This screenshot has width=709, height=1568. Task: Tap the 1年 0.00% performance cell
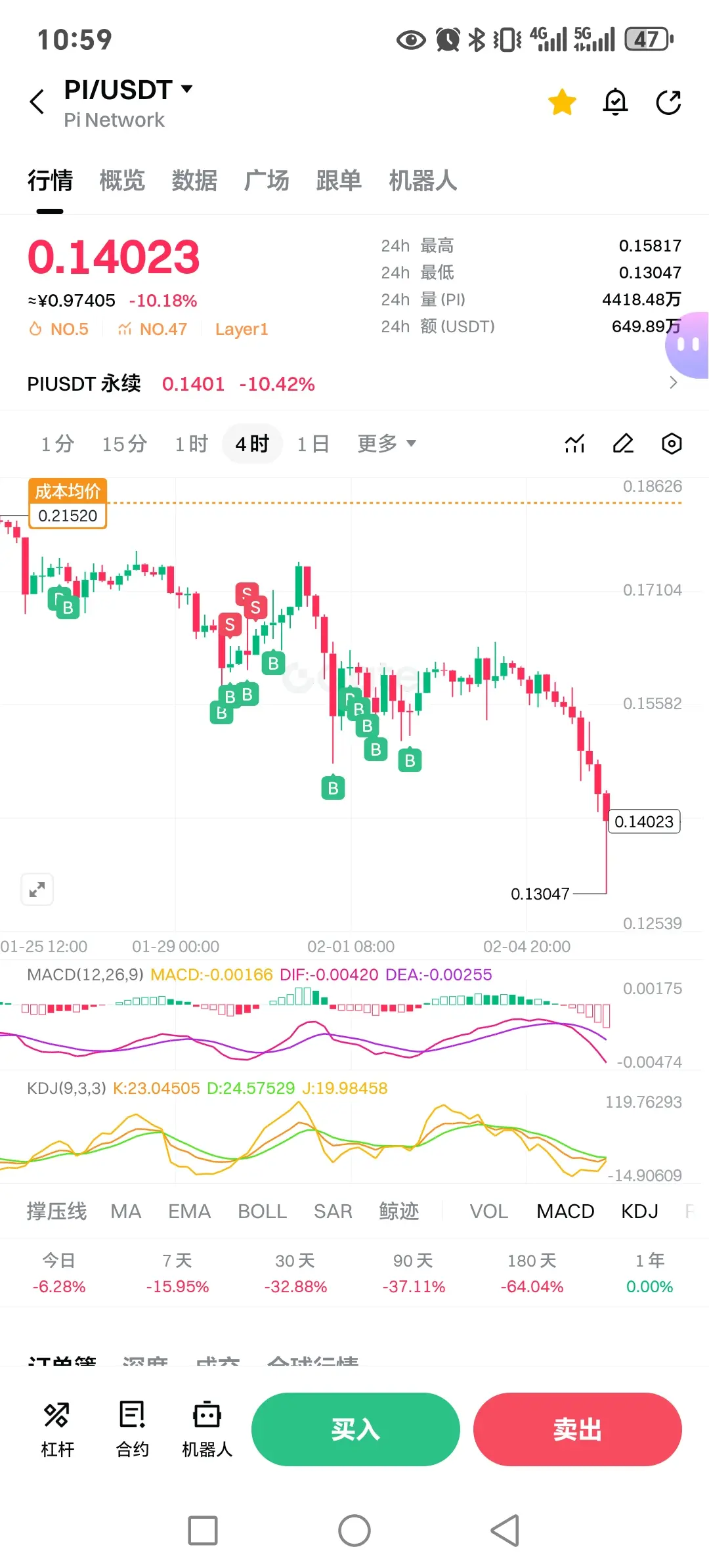coord(650,1273)
